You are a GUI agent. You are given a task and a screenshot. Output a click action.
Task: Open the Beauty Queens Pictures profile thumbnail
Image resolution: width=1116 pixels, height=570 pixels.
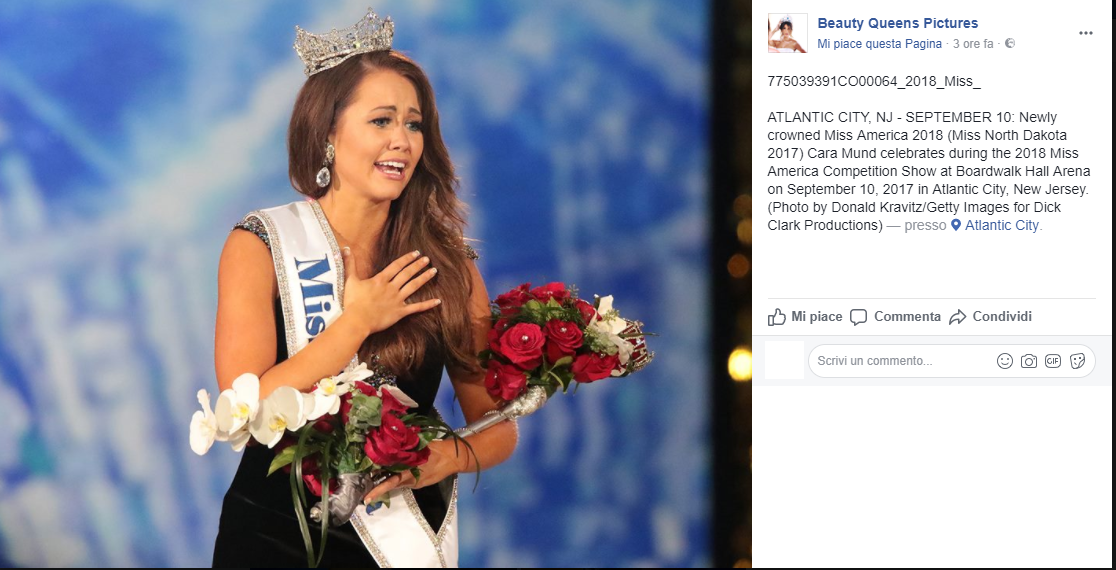tap(788, 33)
